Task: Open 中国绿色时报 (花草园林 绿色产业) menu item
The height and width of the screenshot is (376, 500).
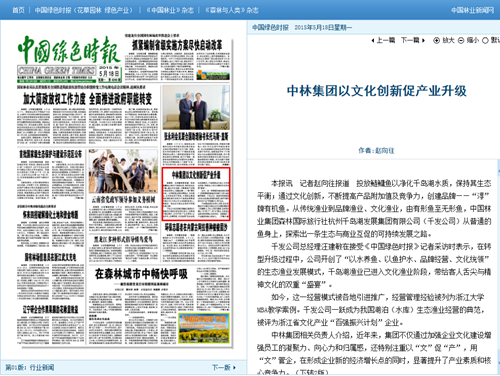Action: click(84, 10)
